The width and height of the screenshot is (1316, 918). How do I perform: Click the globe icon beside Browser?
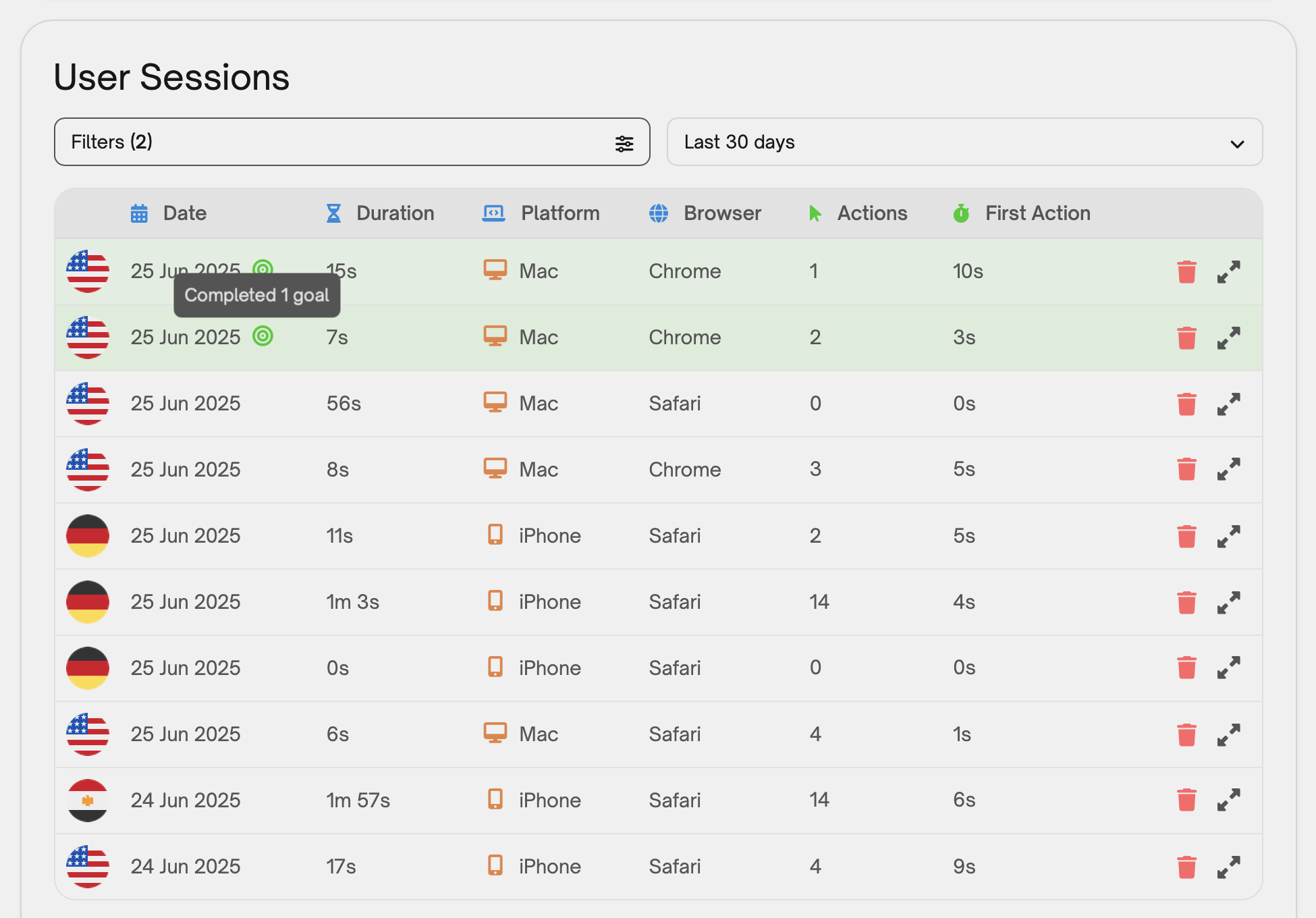[659, 213]
